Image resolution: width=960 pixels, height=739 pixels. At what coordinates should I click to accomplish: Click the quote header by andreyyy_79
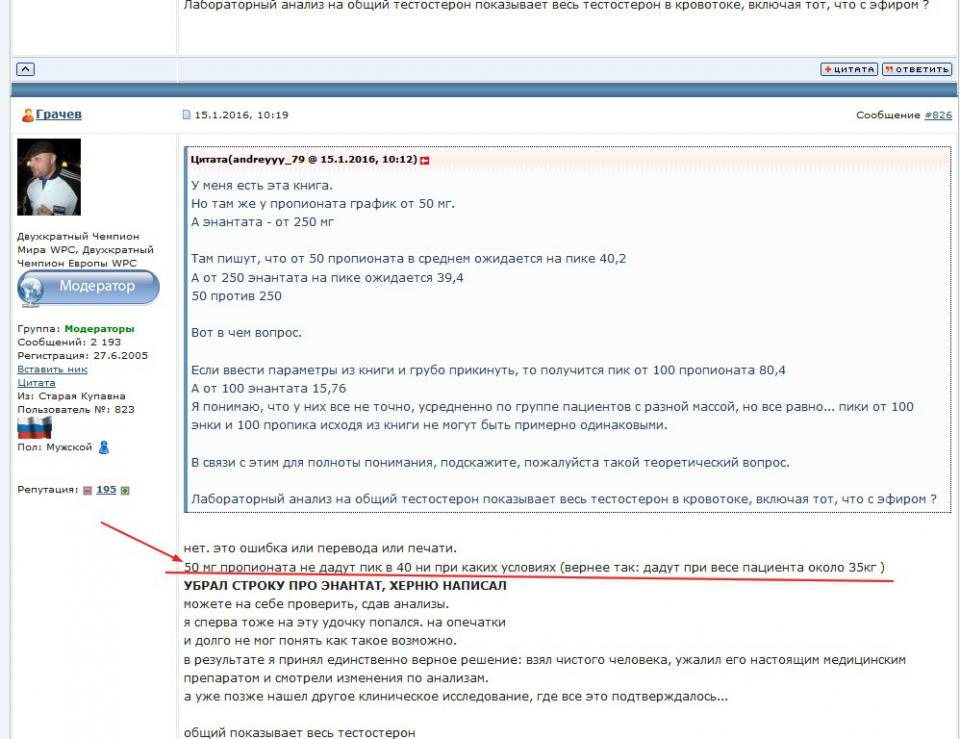click(x=304, y=160)
